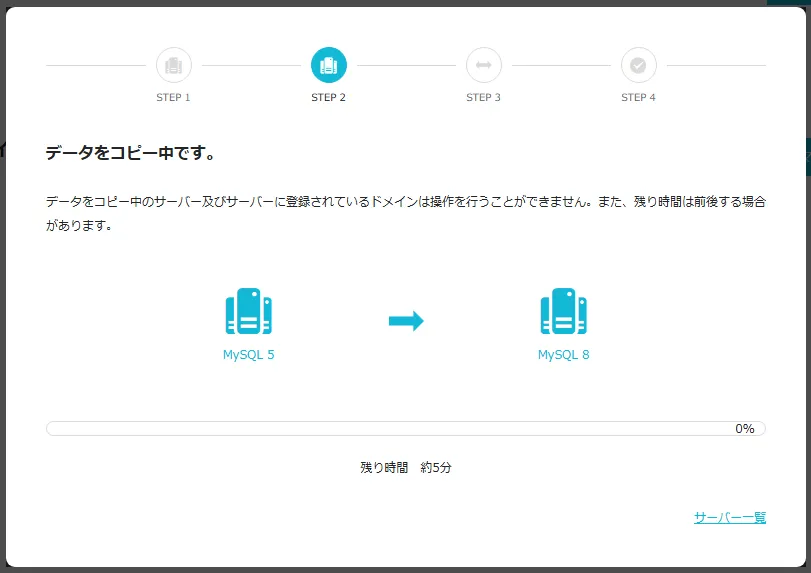Screen dimensions: 811x573
Task: Open the サーバー一覧 link
Action: 729,517
